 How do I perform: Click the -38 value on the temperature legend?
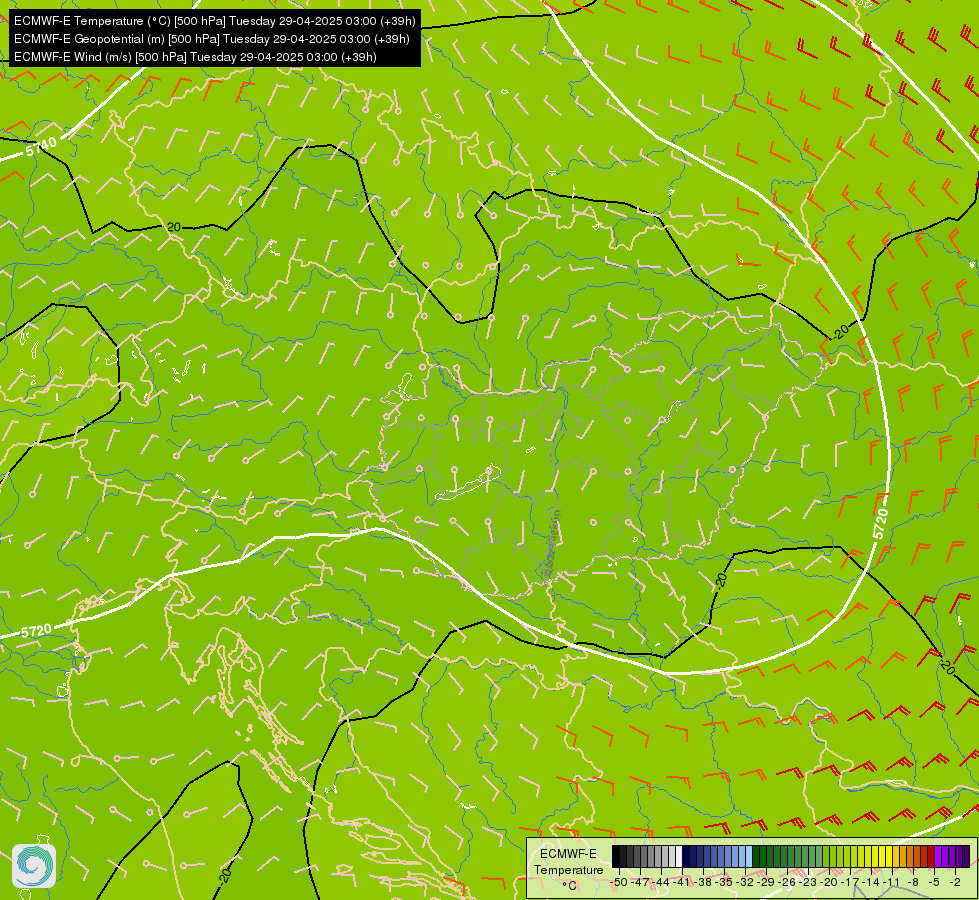[703, 882]
